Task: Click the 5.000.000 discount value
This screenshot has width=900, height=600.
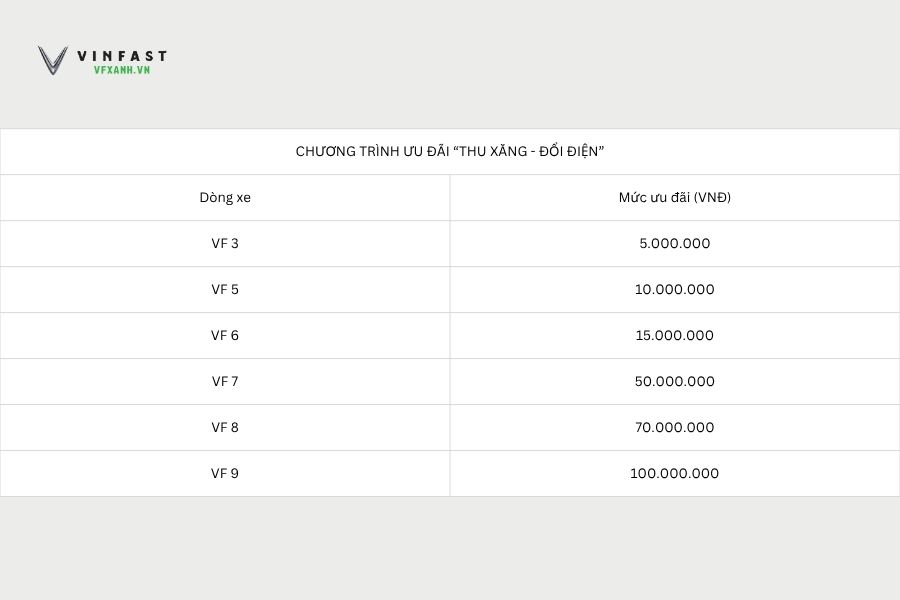Action: point(675,243)
